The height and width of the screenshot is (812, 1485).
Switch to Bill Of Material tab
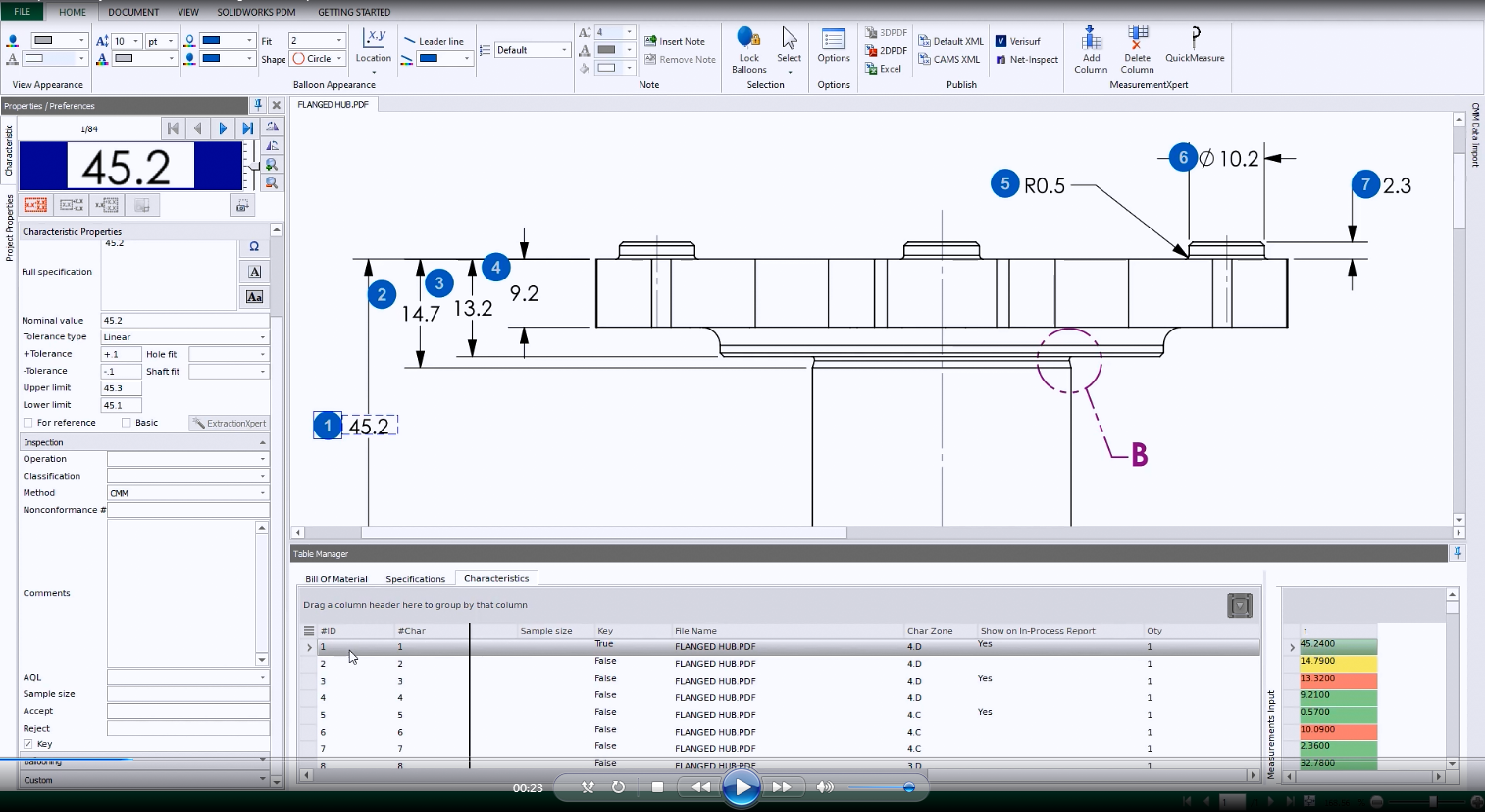coord(336,579)
